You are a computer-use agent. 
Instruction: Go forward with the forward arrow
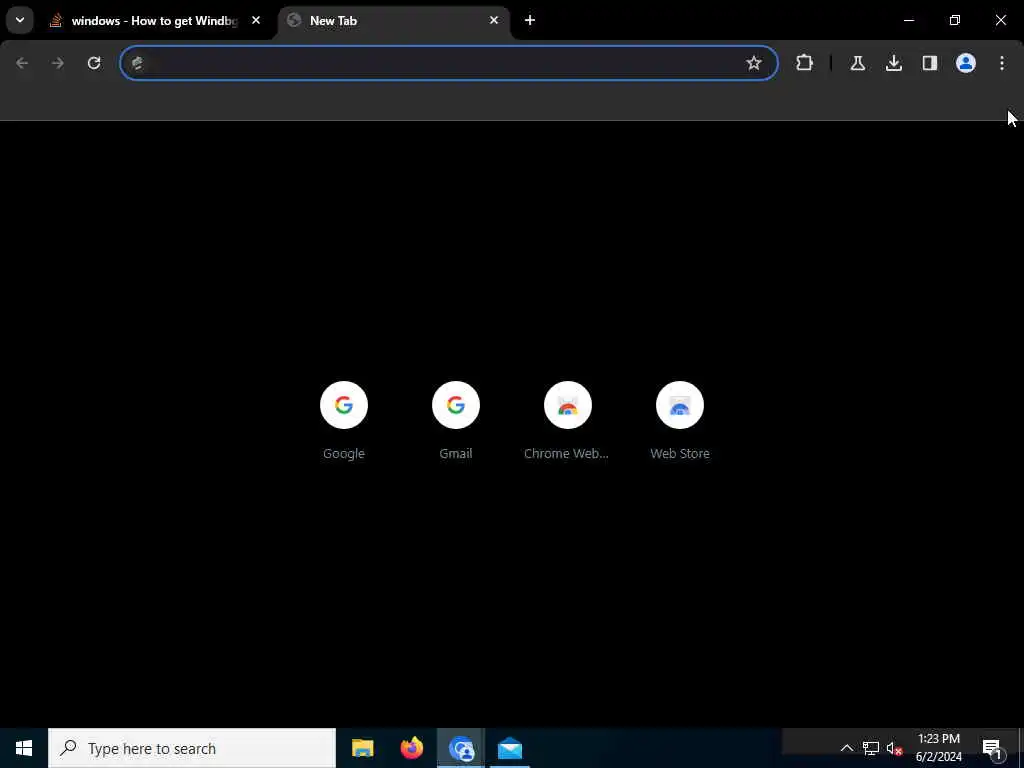(58, 63)
